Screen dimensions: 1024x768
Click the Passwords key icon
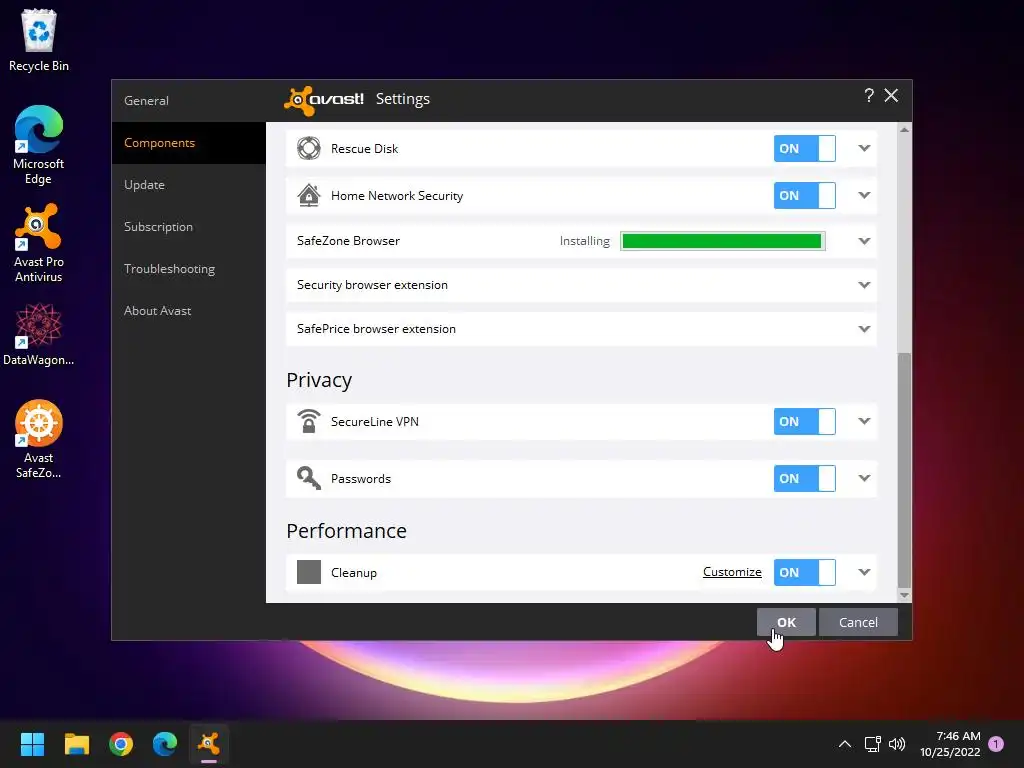309,478
